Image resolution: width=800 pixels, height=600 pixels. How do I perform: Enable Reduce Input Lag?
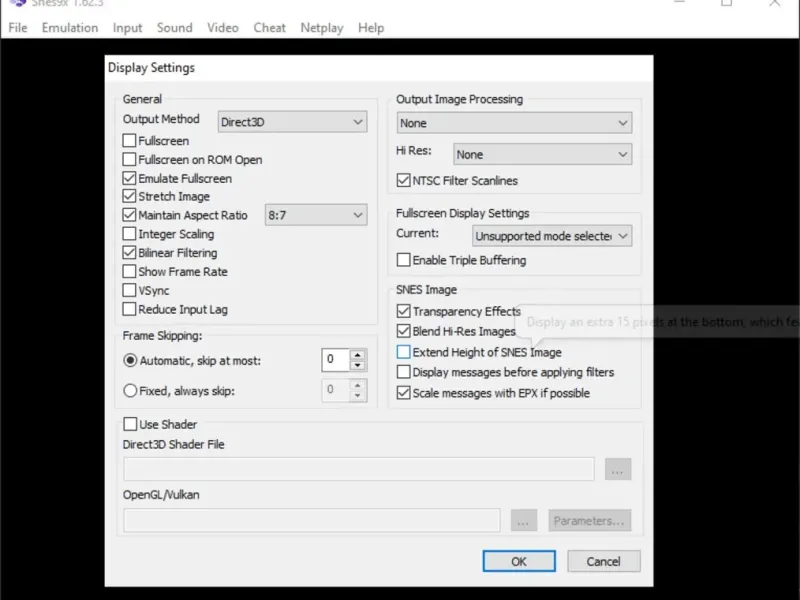point(130,309)
